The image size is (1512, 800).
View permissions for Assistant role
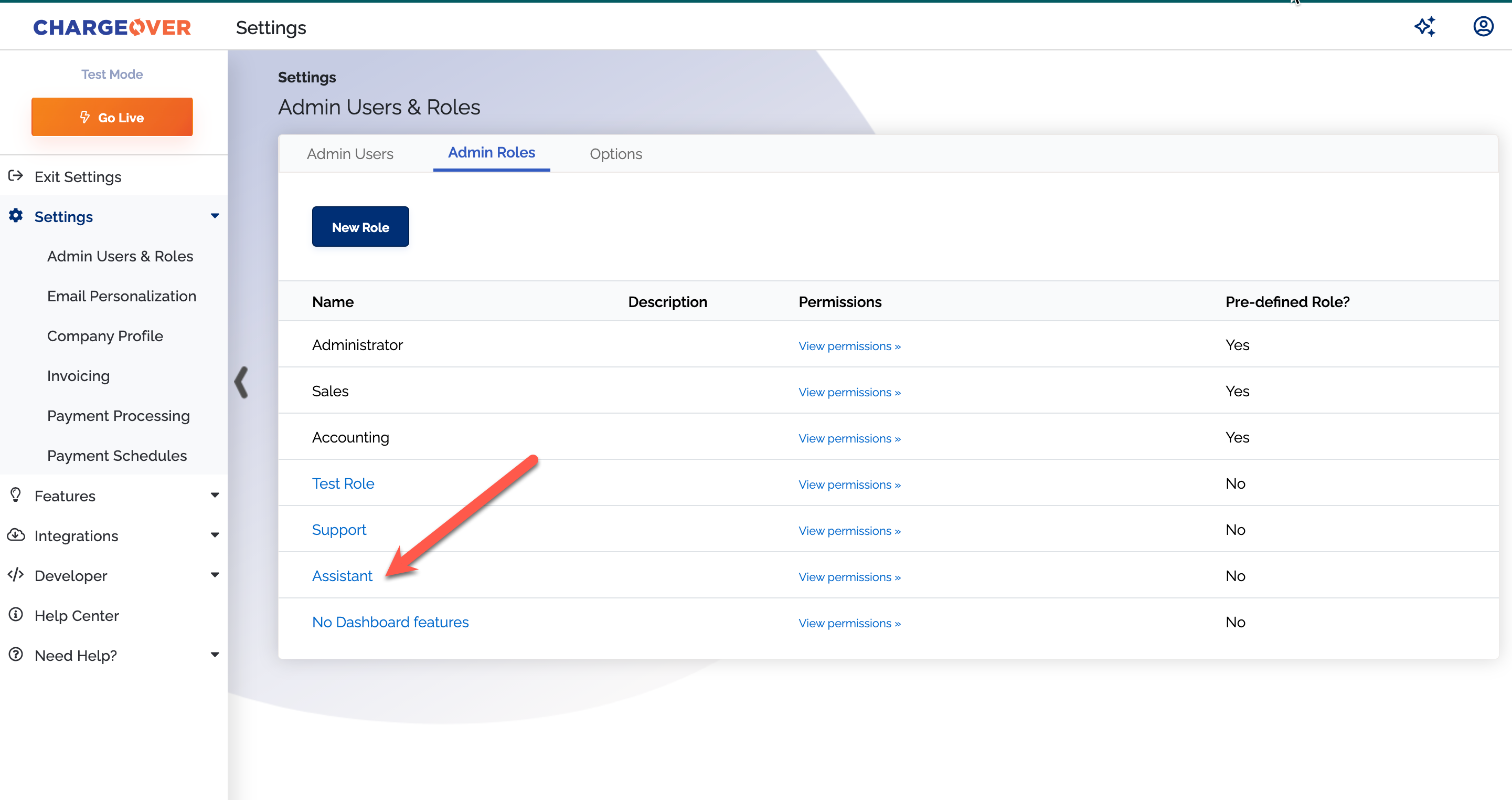tap(849, 577)
